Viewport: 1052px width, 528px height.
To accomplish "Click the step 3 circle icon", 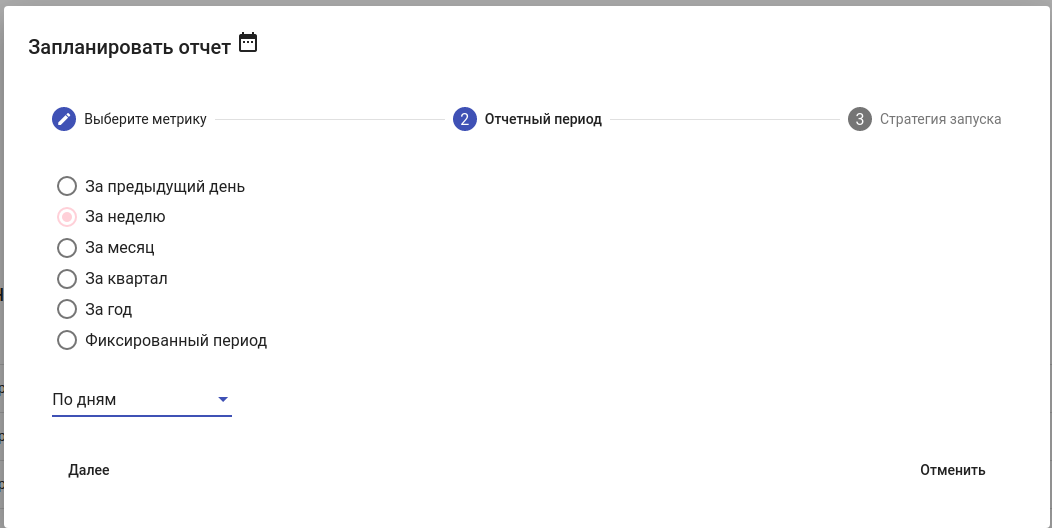I will 859,119.
